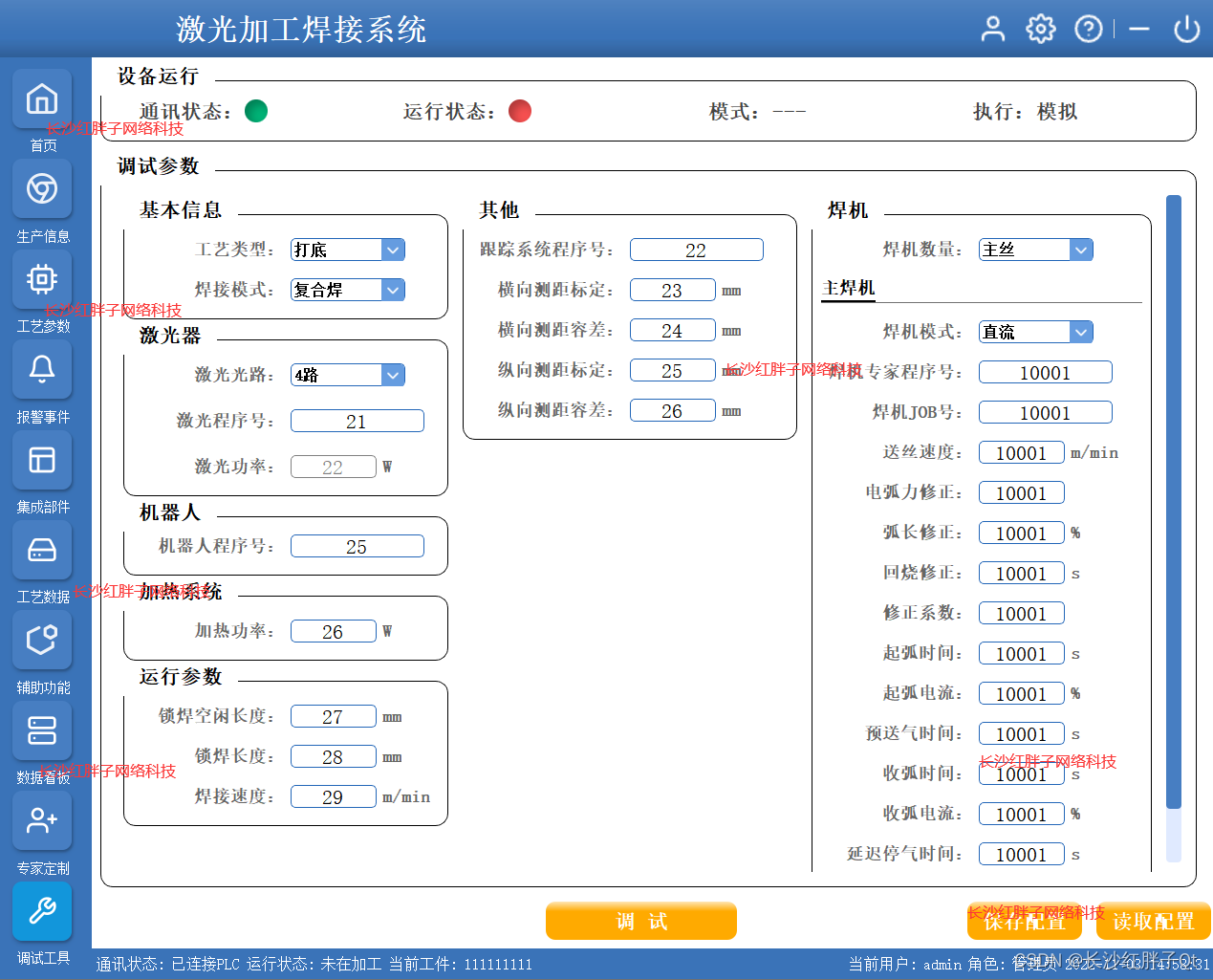Click the 锁焊空闲长度 input field

(334, 716)
